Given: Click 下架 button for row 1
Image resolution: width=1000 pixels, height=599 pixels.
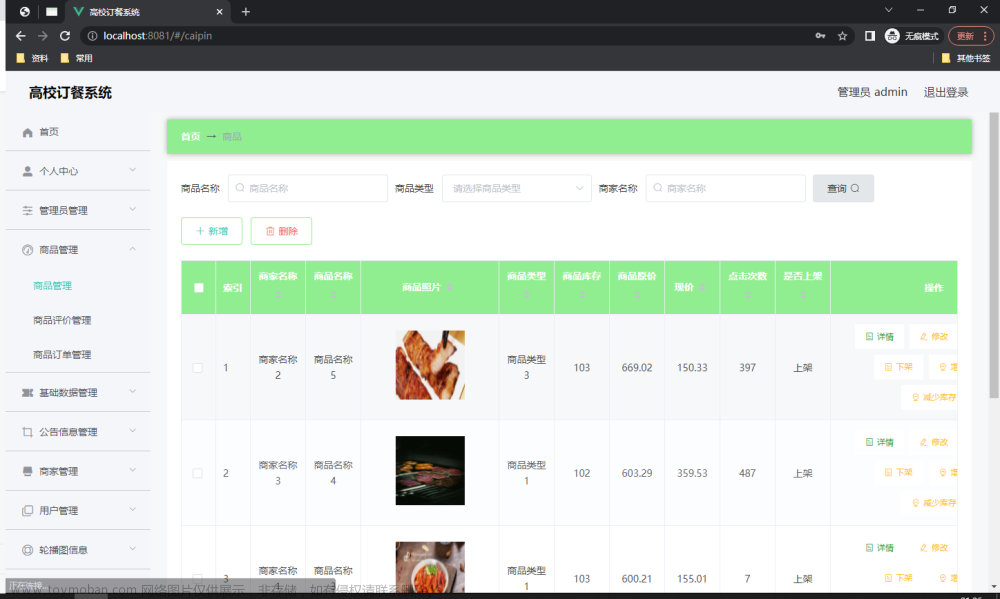Looking at the screenshot, I should [x=899, y=367].
